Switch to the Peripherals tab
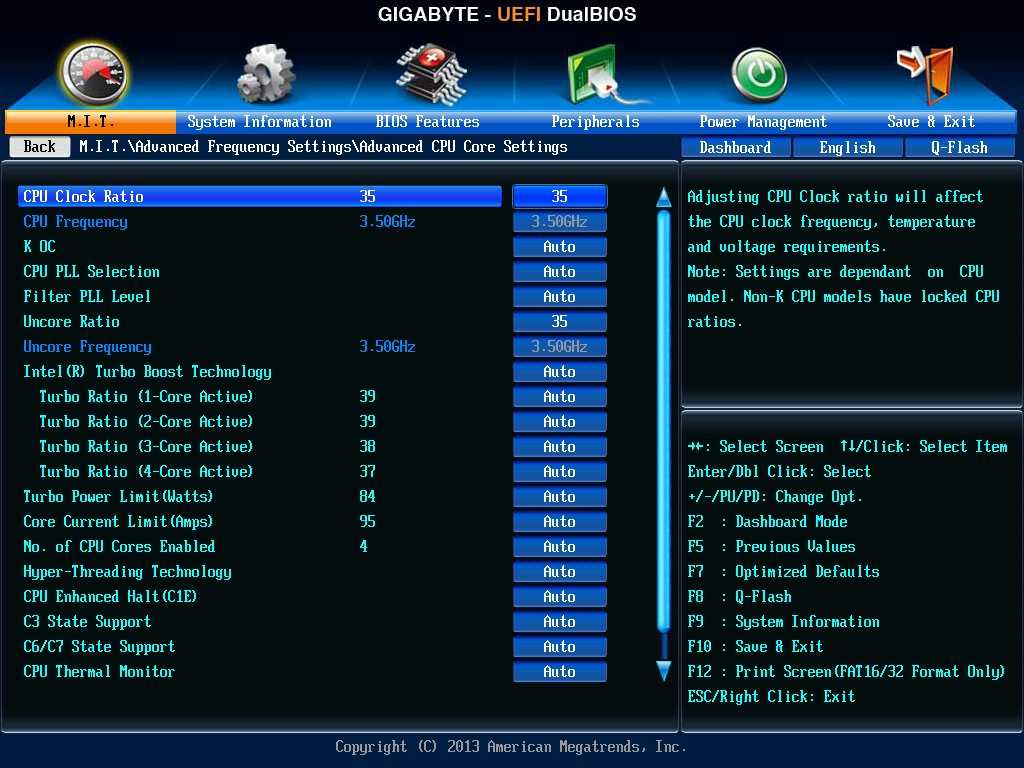Image resolution: width=1024 pixels, height=768 pixels. (x=595, y=122)
